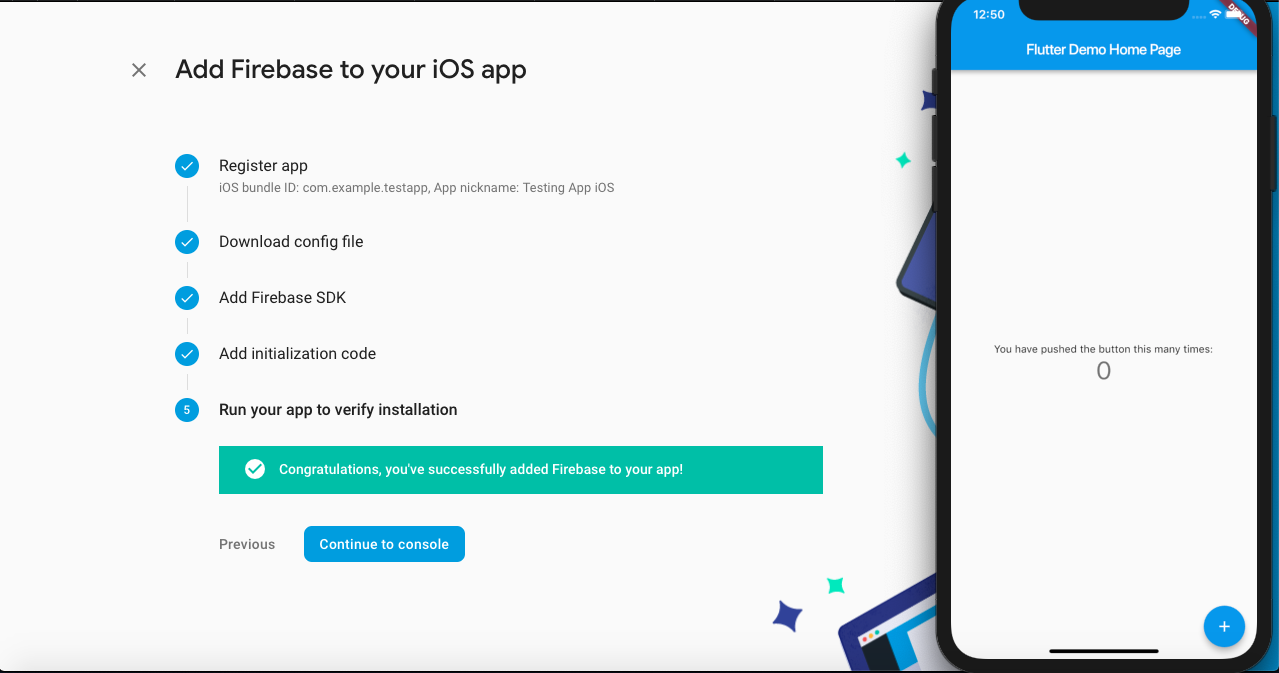Click the iOS bundle ID subtitle text
The image size is (1279, 673).
tap(416, 188)
